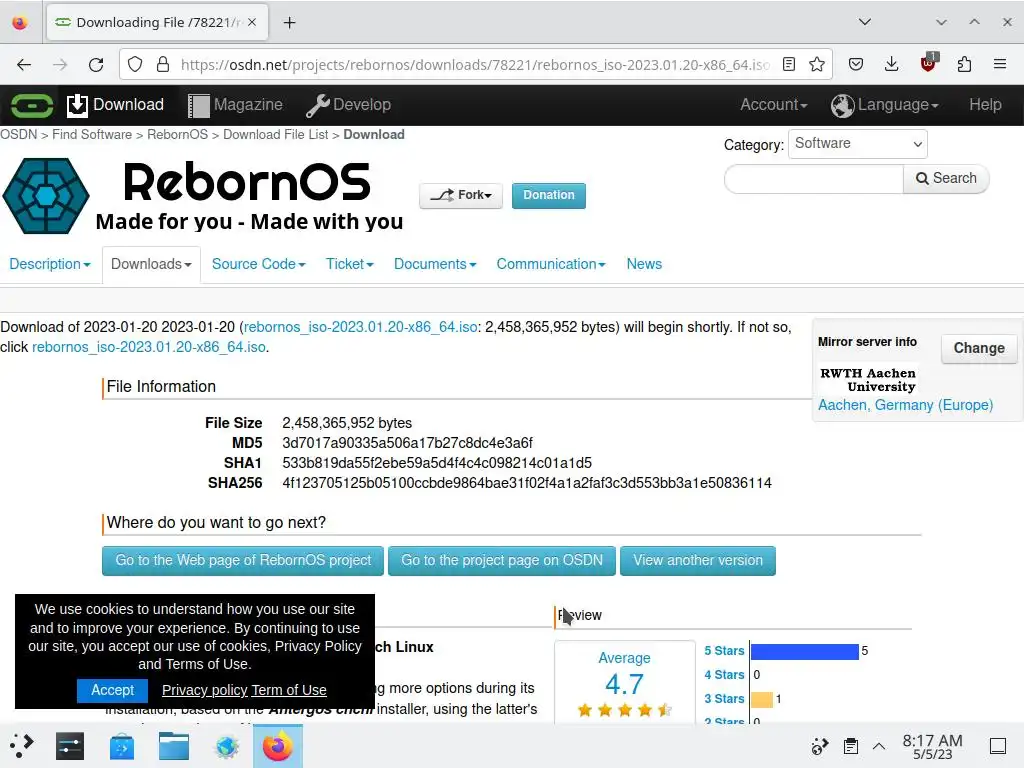The image size is (1024, 768).
Task: Reload the current page
Action: pos(96,65)
